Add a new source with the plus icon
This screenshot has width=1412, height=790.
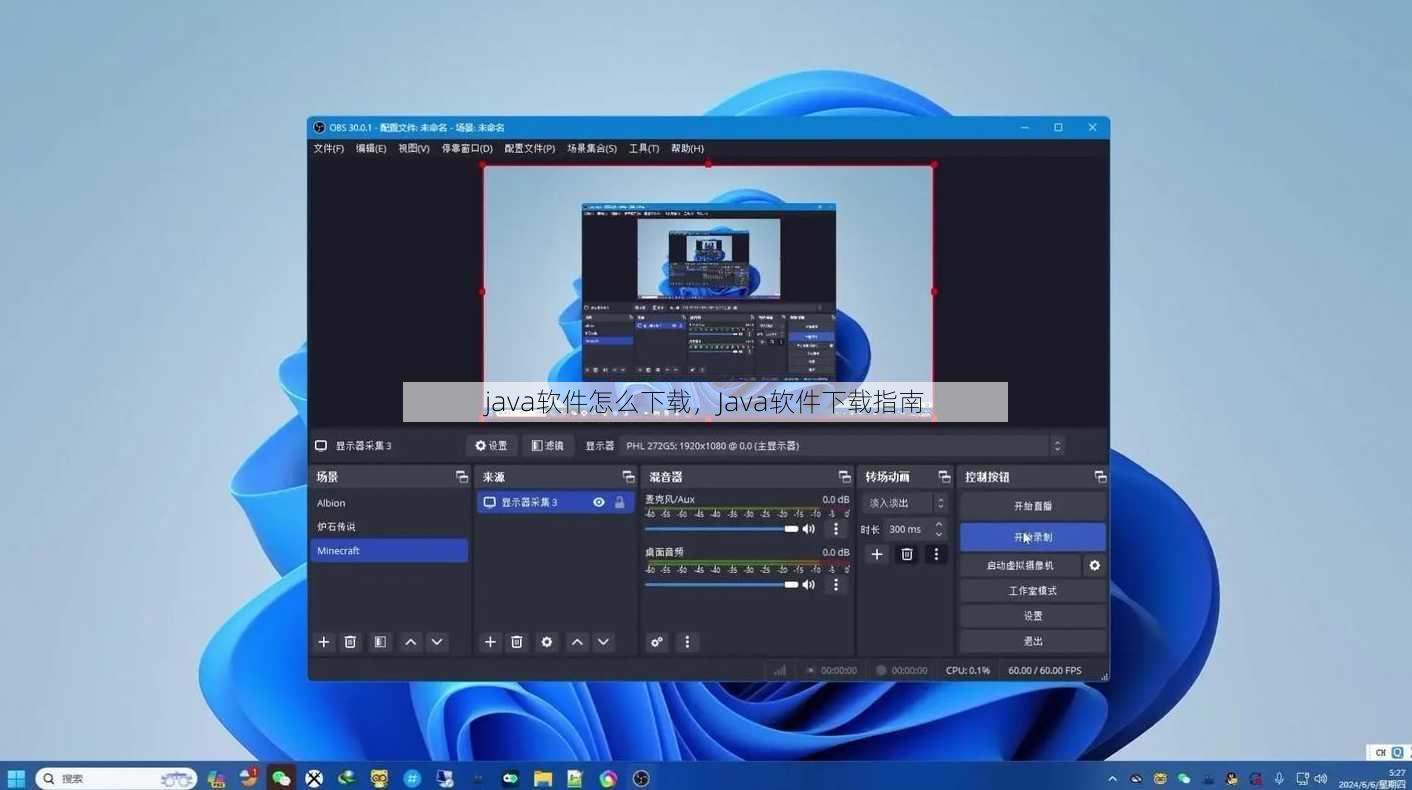click(490, 642)
